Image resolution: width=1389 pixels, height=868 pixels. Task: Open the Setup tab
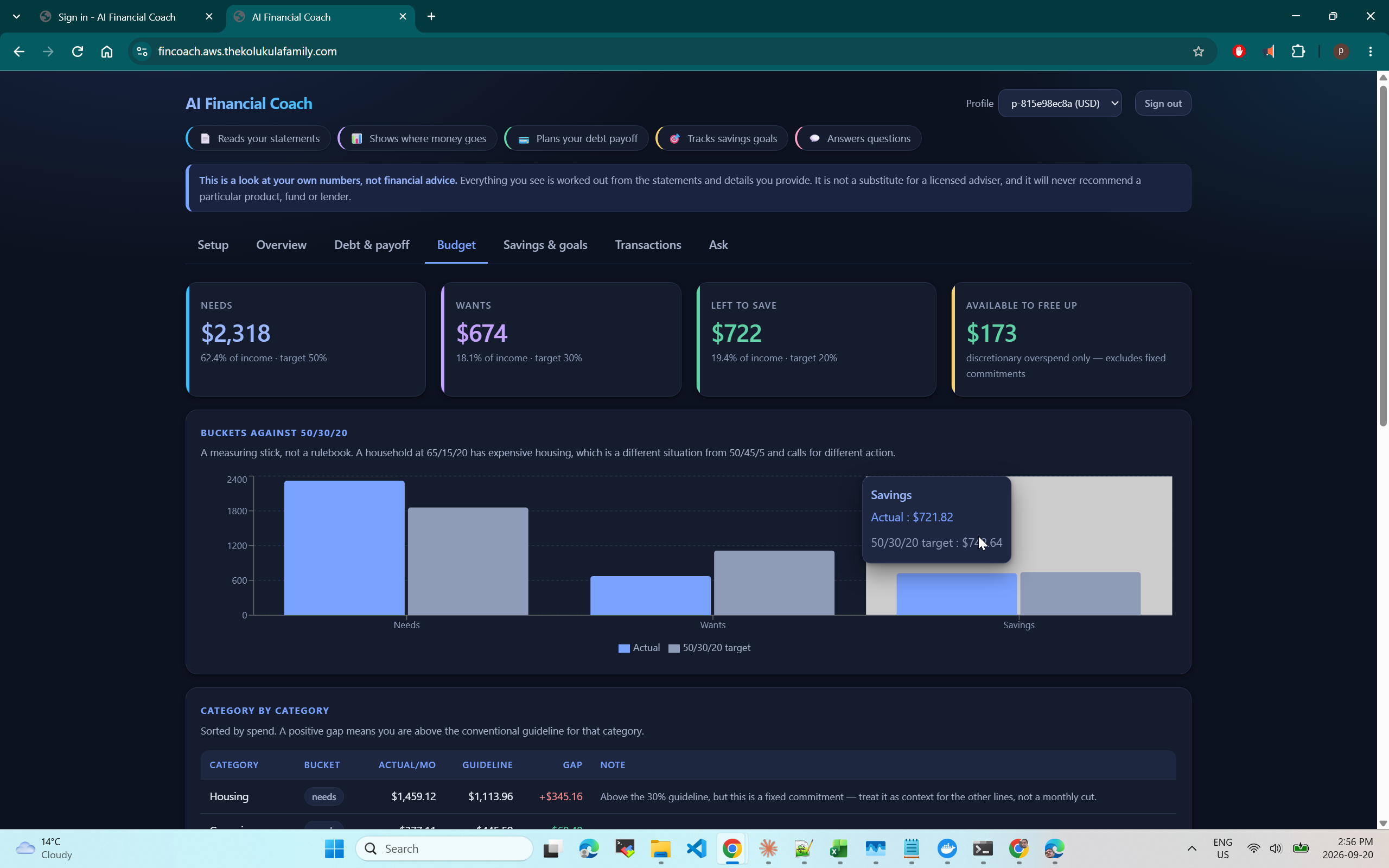(213, 245)
